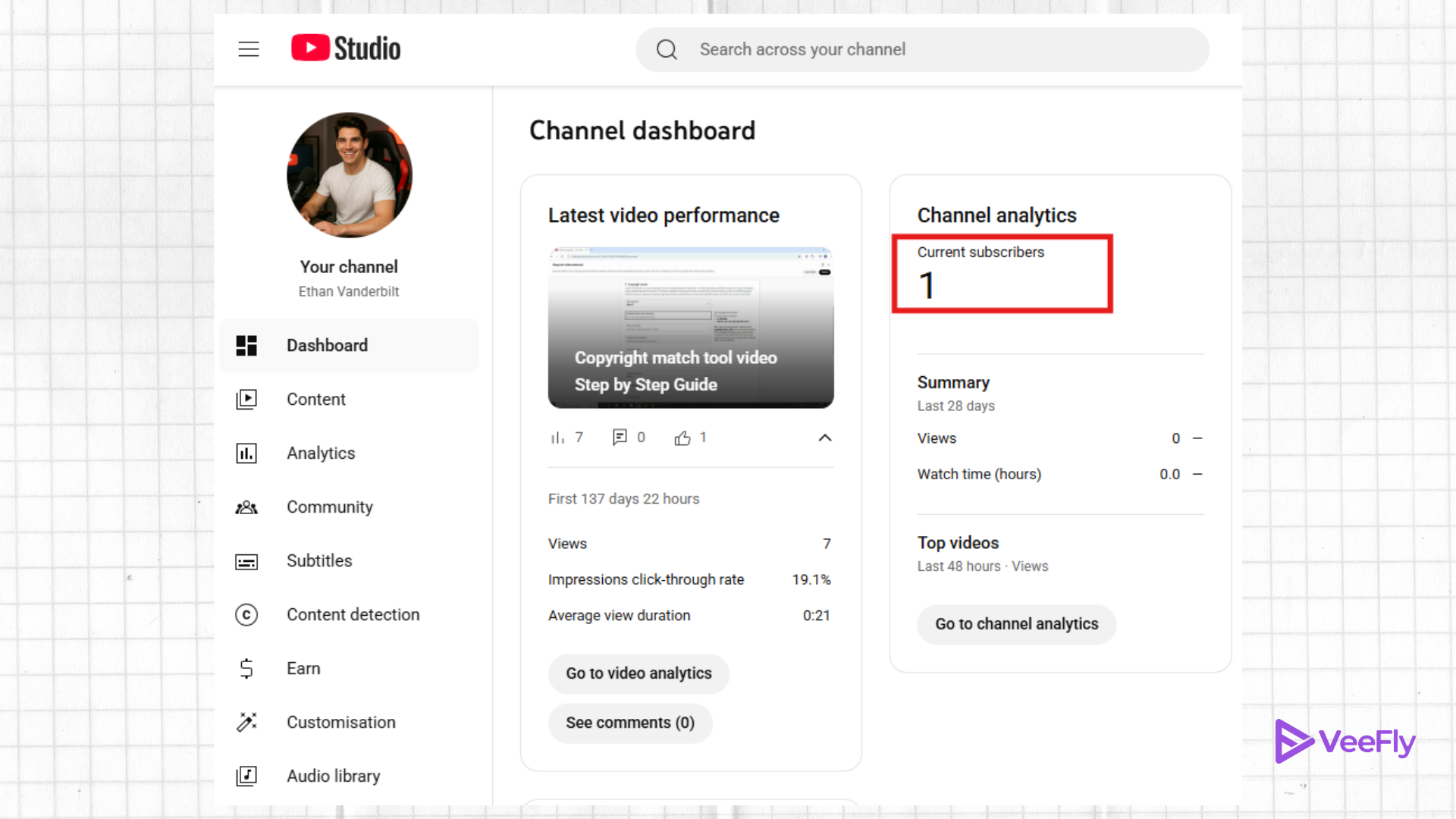Click the search magnifier icon
Viewport: 1456px width, 819px height.
coord(667,49)
